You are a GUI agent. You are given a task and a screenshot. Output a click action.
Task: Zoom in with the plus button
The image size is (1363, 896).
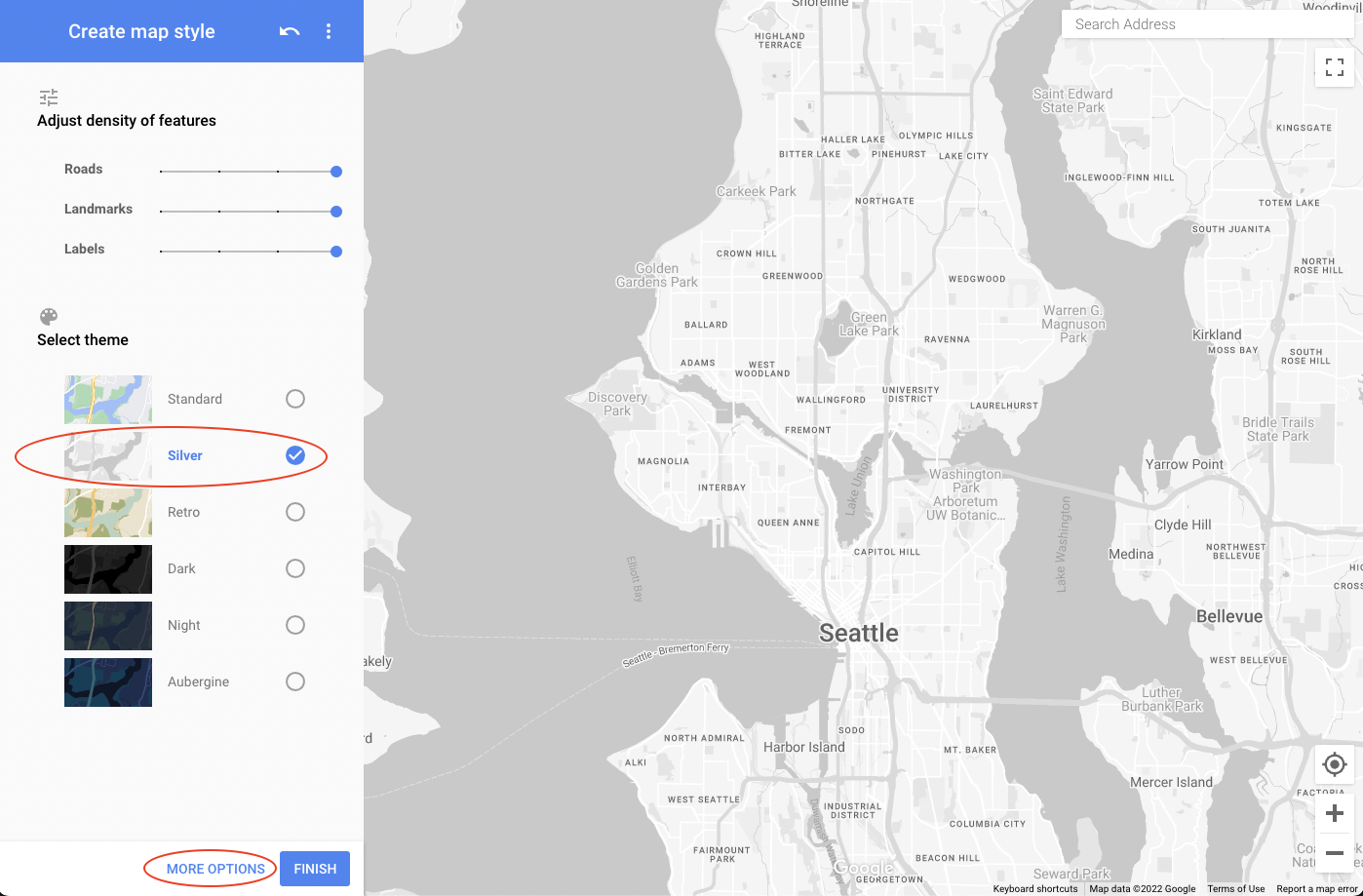1335,813
